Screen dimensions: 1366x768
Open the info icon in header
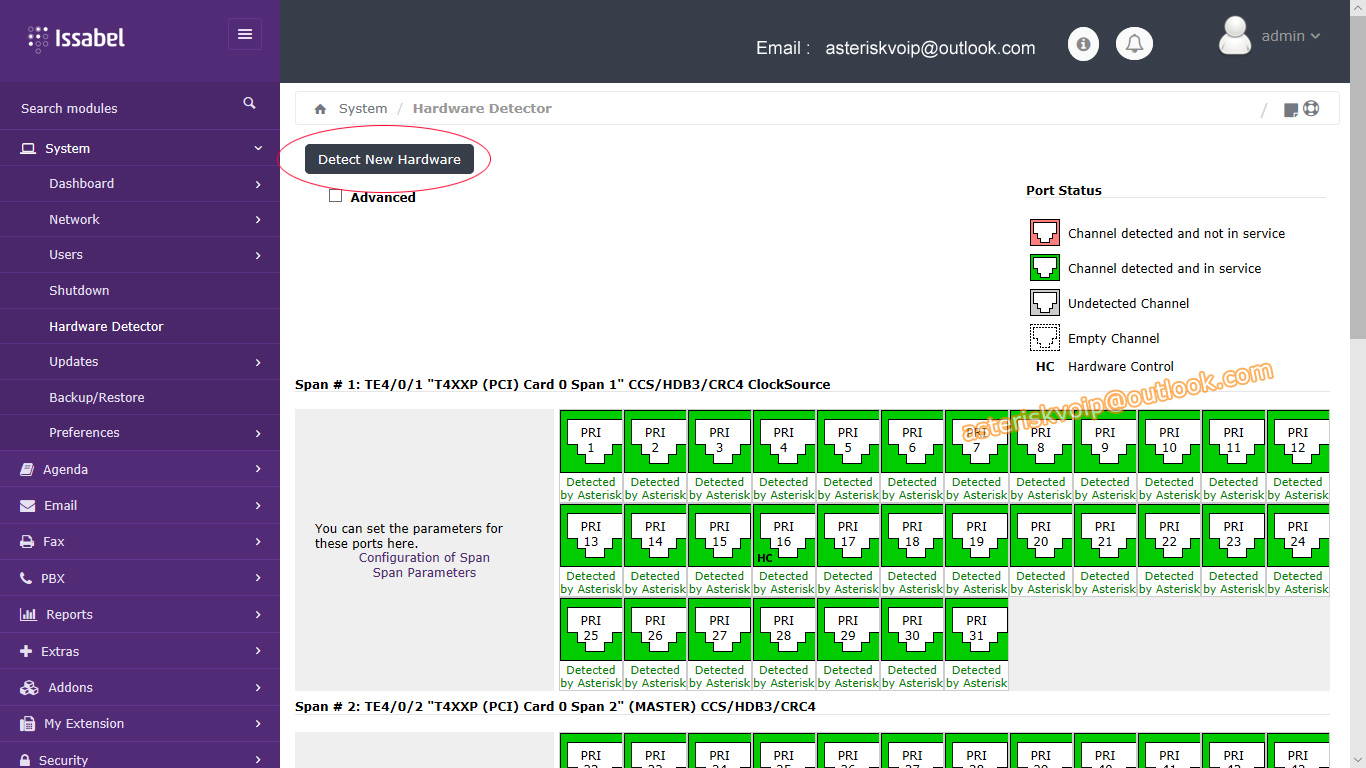(x=1083, y=44)
